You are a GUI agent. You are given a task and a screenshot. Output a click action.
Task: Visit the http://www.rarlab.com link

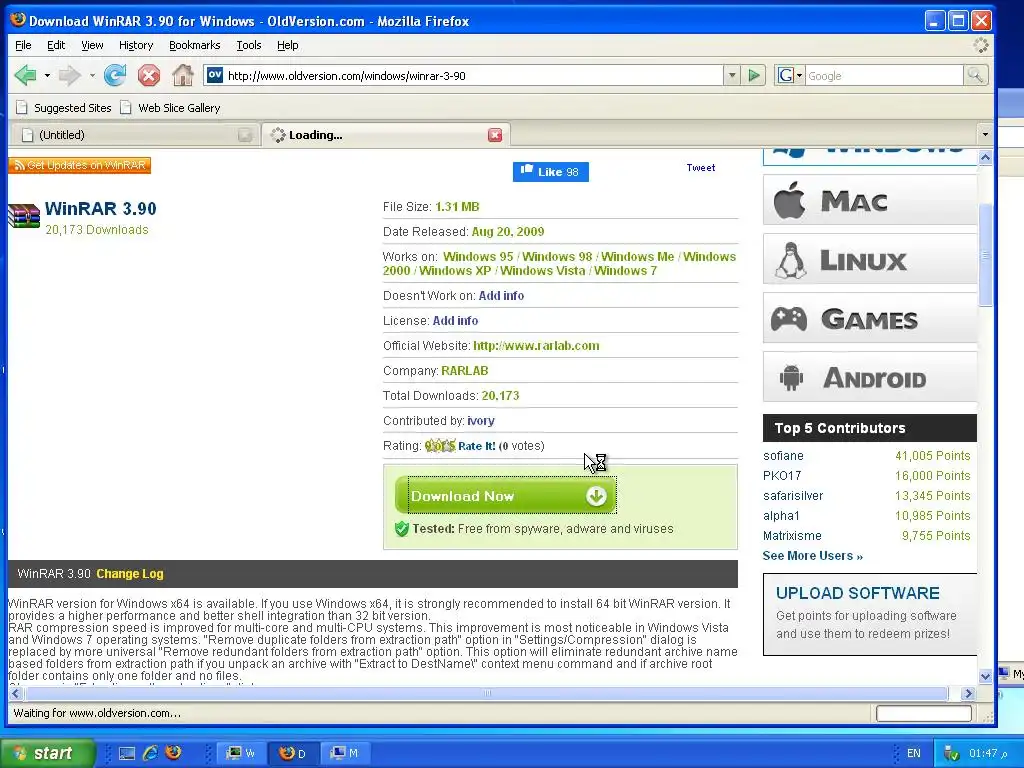click(536, 345)
